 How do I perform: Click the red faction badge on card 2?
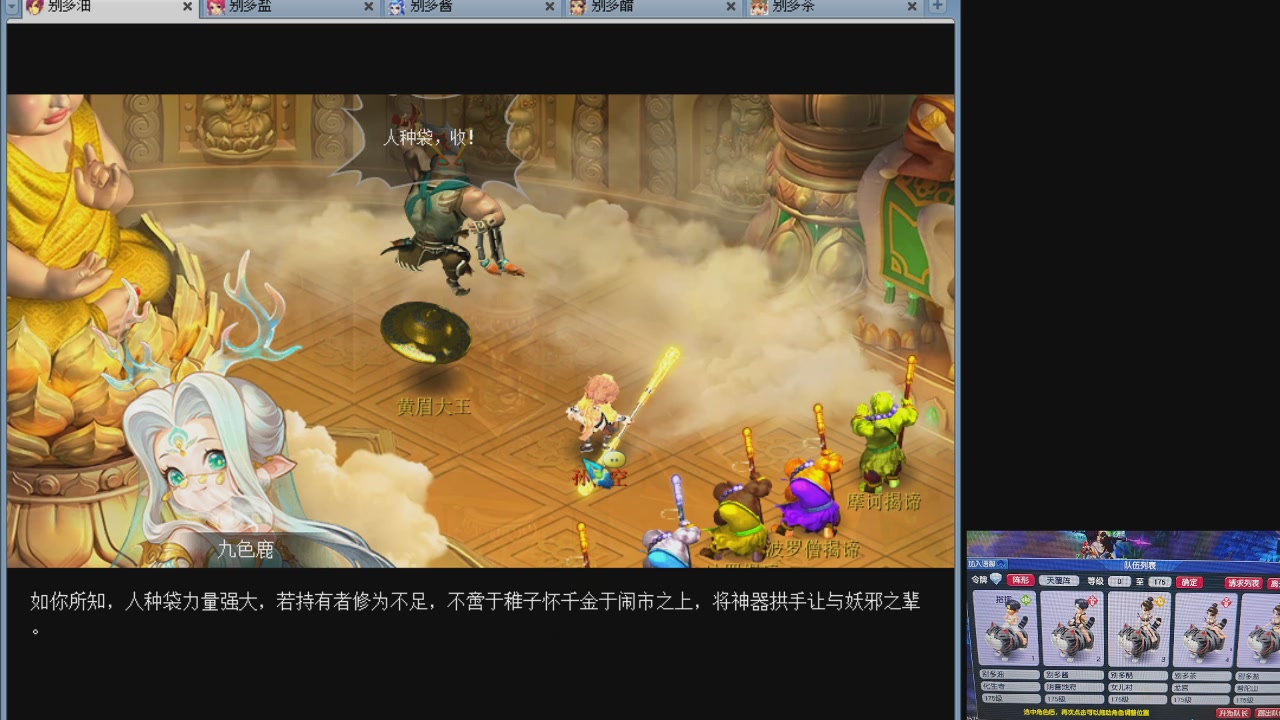[1093, 600]
